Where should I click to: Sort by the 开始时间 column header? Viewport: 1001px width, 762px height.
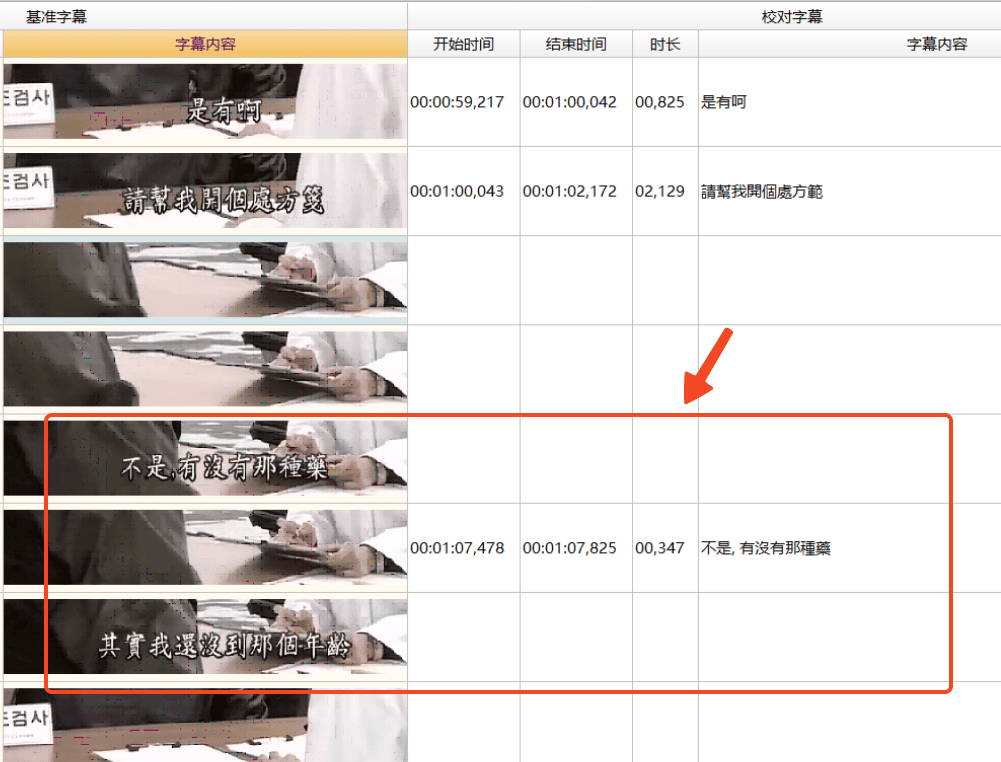462,43
